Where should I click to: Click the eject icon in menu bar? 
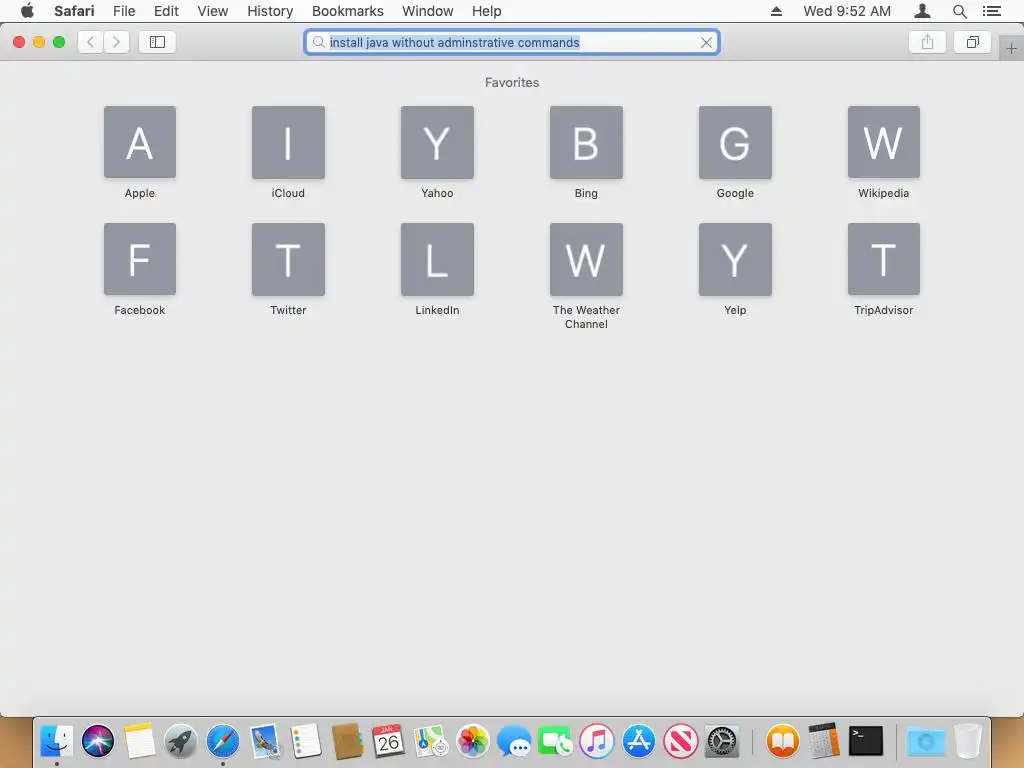[x=776, y=11]
